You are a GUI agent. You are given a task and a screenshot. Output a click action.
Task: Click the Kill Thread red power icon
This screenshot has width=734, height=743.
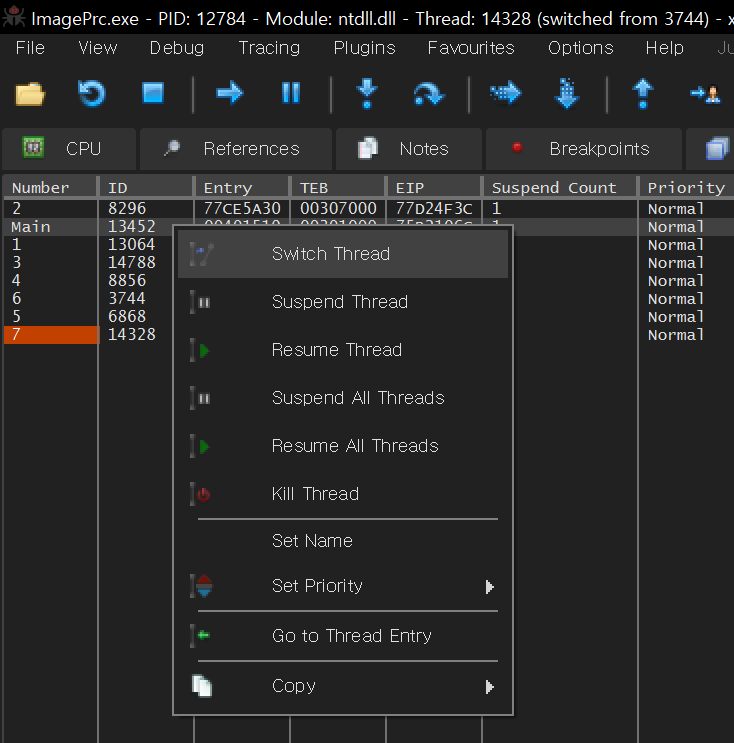point(202,494)
